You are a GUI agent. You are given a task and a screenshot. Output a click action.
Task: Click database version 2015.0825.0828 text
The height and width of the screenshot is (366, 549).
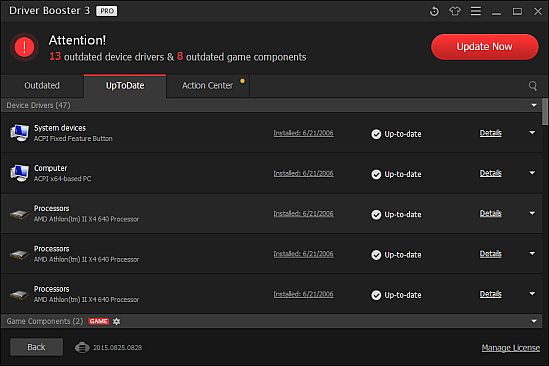pyautogui.click(x=117, y=348)
